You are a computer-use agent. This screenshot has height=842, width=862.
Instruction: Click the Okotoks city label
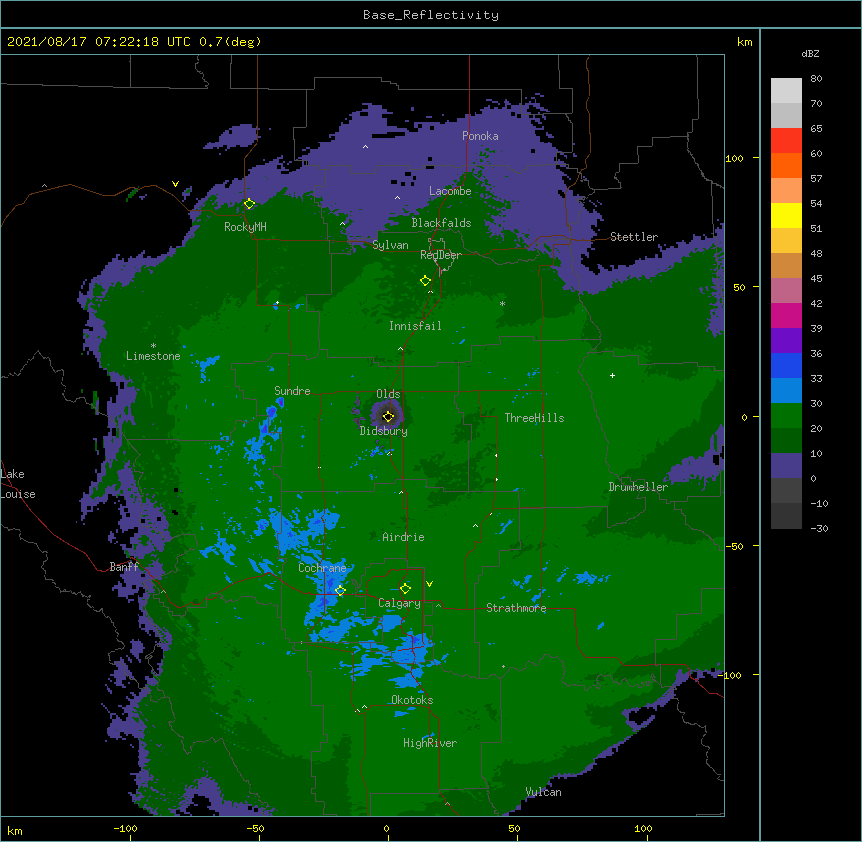412,700
